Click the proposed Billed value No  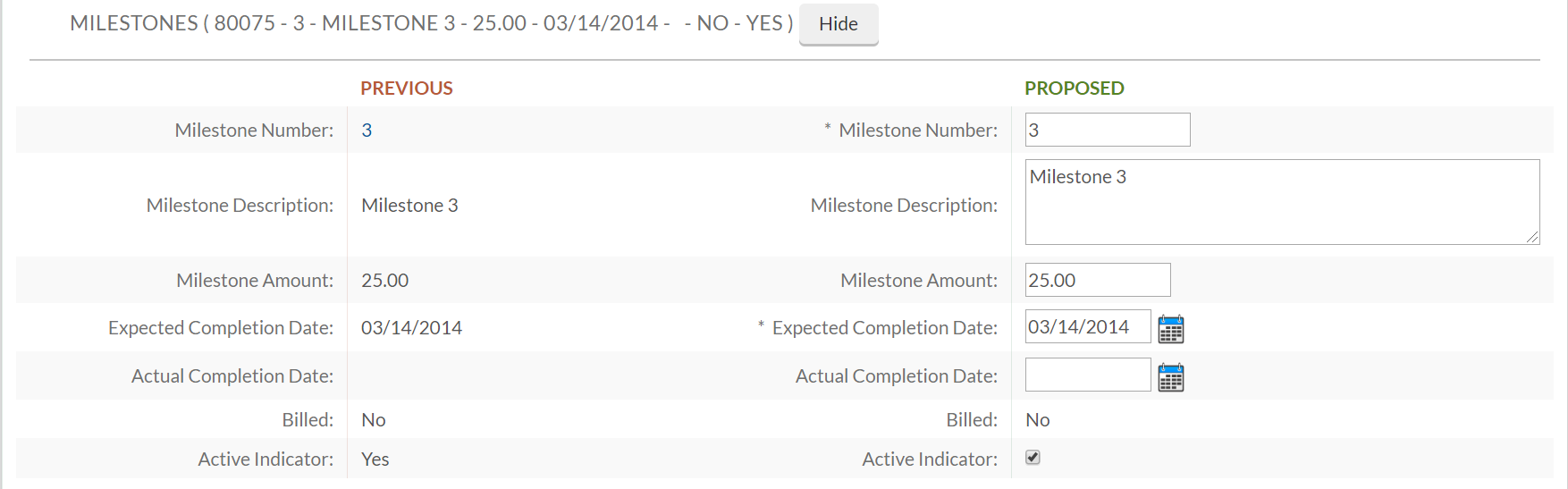[x=1037, y=420]
